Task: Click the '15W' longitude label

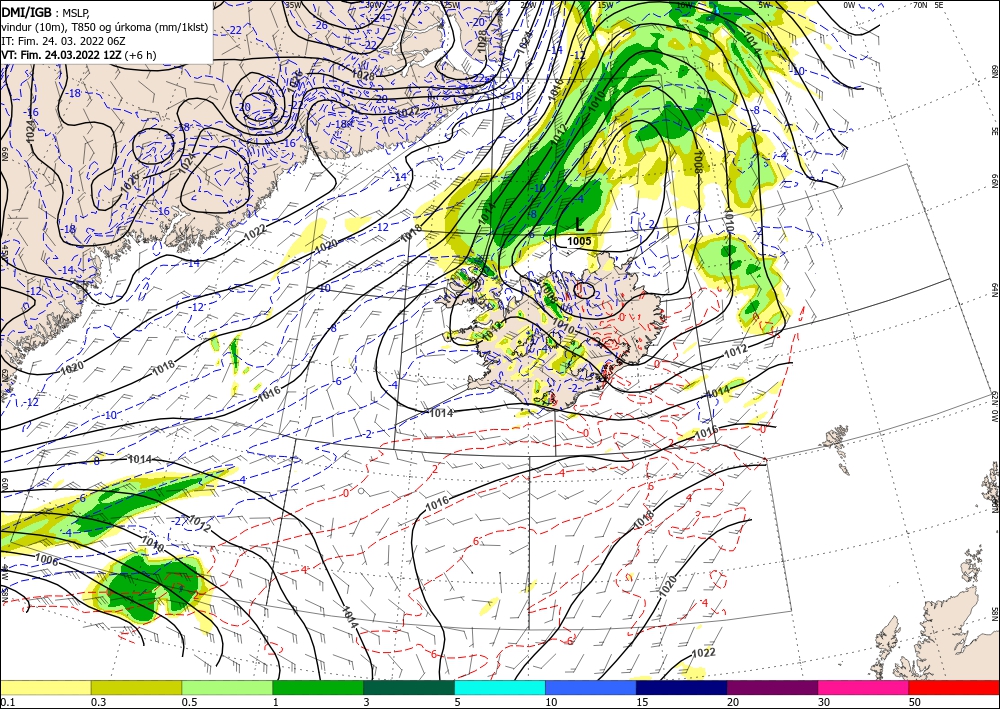Action: coord(605,4)
